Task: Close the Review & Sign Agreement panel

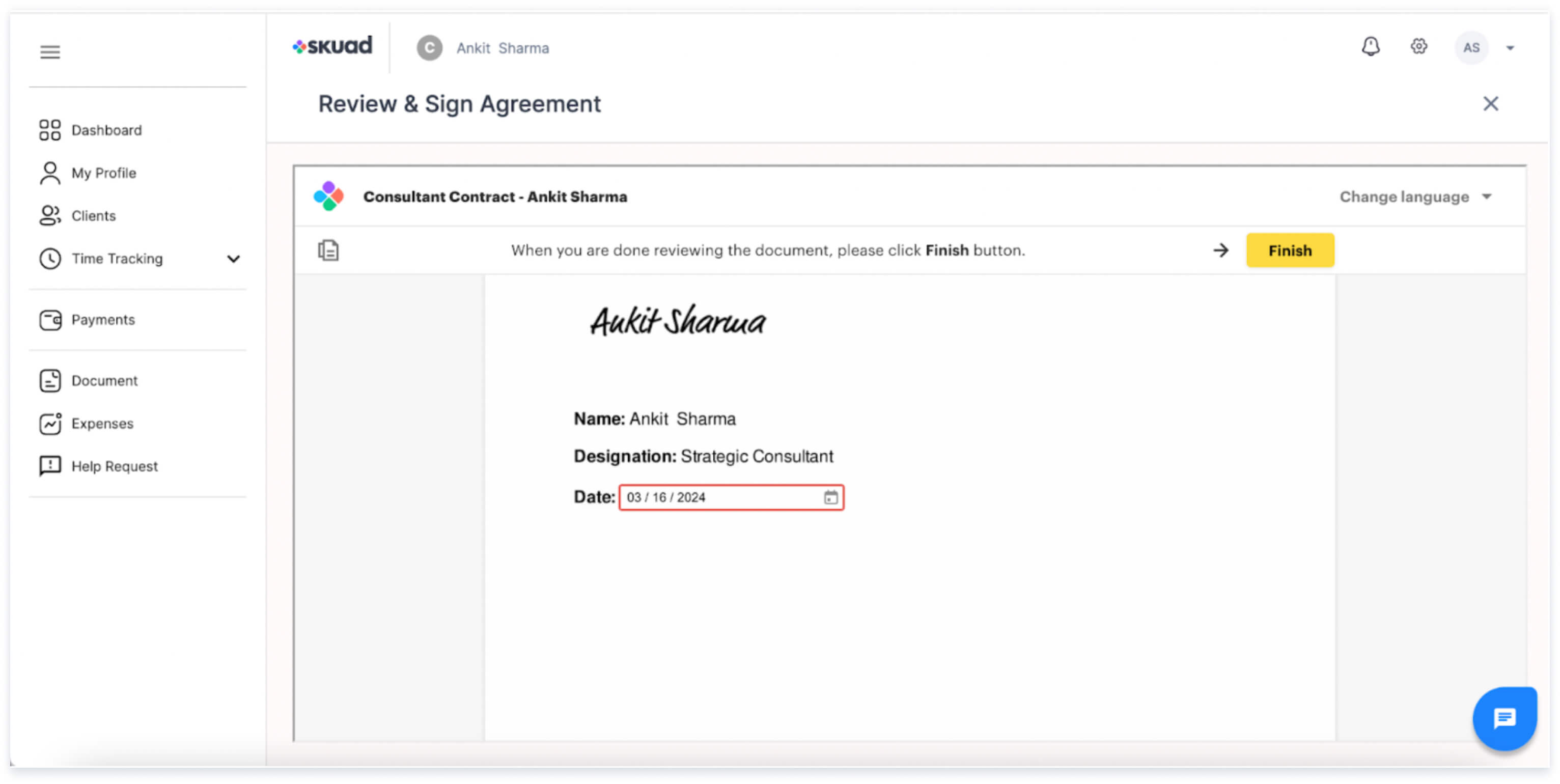Action: coord(1490,104)
